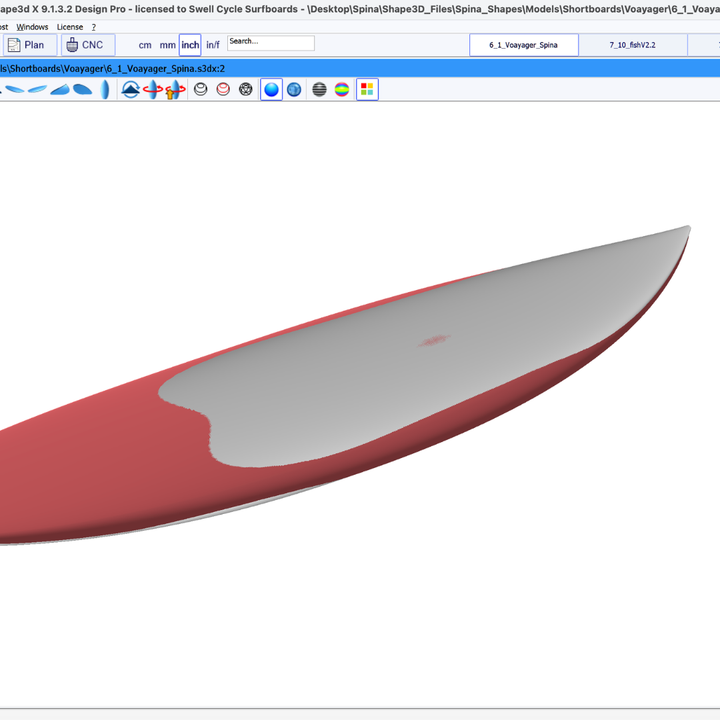Viewport: 720px width, 720px height.
Task: Open the CNC module button
Action: tap(88, 45)
